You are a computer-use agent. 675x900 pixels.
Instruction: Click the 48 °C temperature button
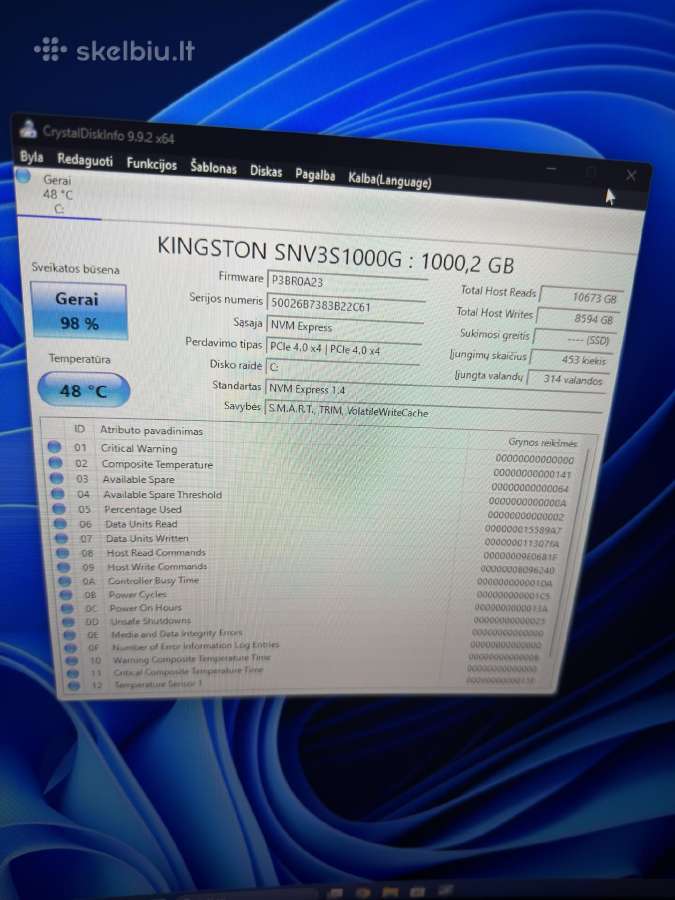pos(84,390)
